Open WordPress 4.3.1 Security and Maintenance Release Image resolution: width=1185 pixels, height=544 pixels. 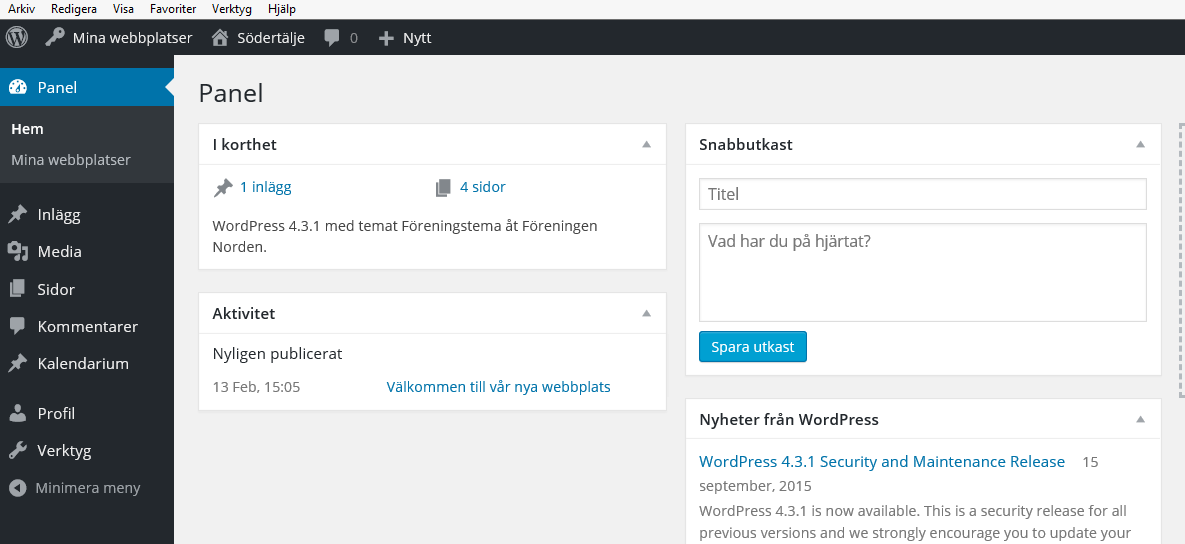[882, 462]
